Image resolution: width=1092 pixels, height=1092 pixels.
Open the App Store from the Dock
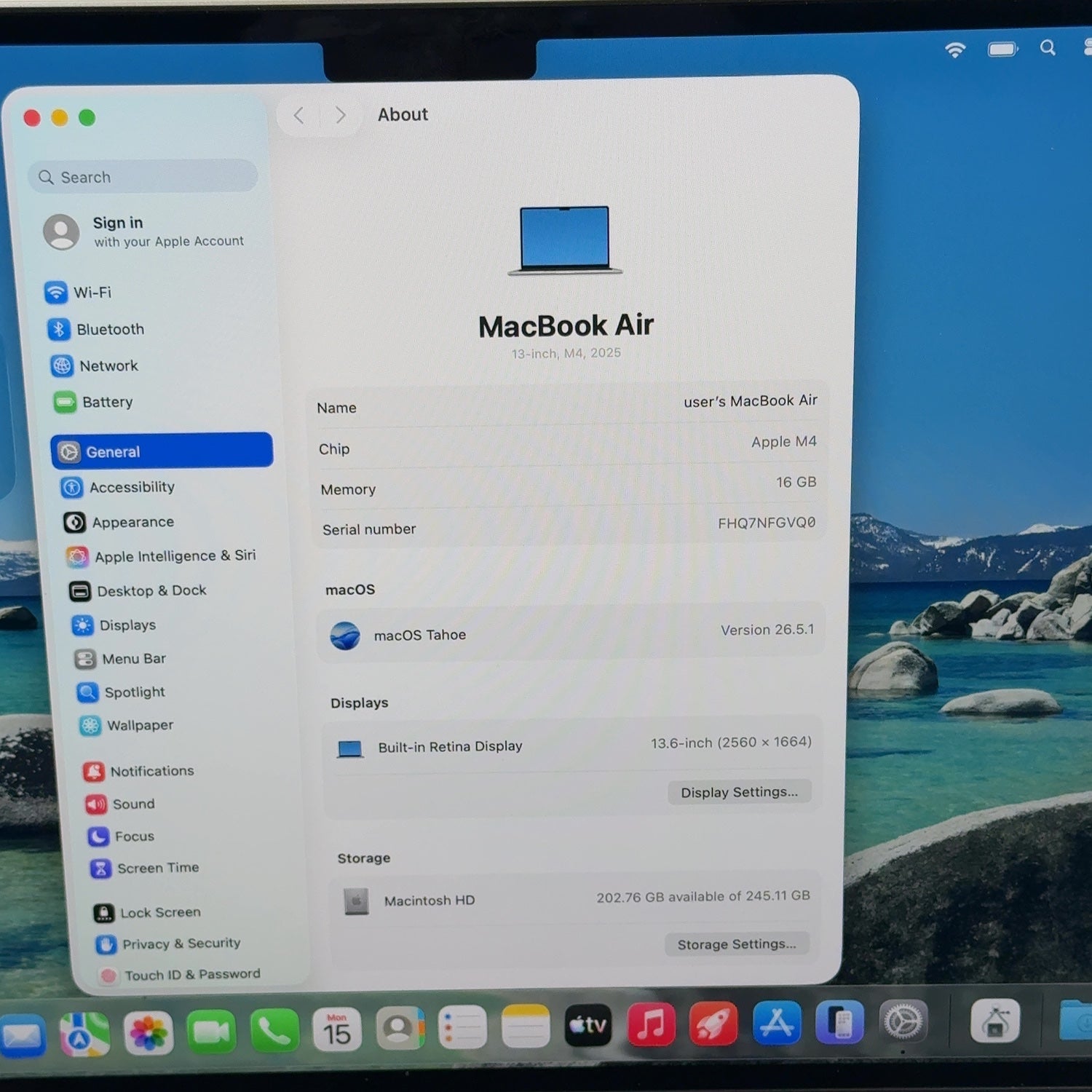777,1022
